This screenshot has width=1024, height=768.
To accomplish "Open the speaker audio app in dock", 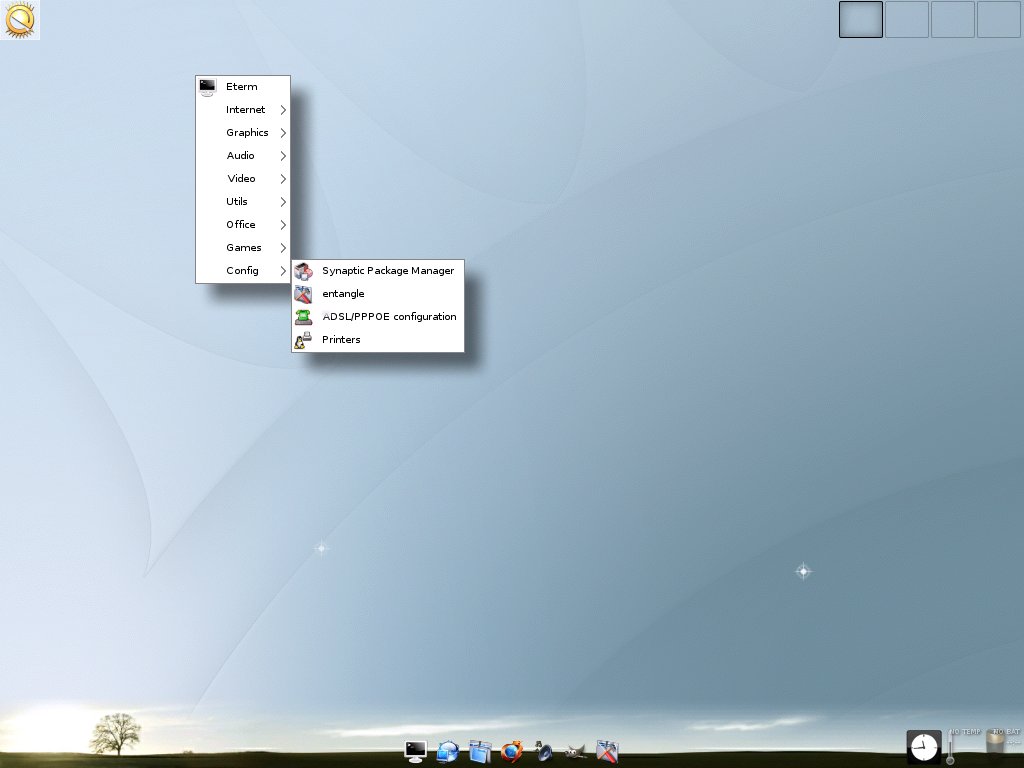I will point(543,752).
